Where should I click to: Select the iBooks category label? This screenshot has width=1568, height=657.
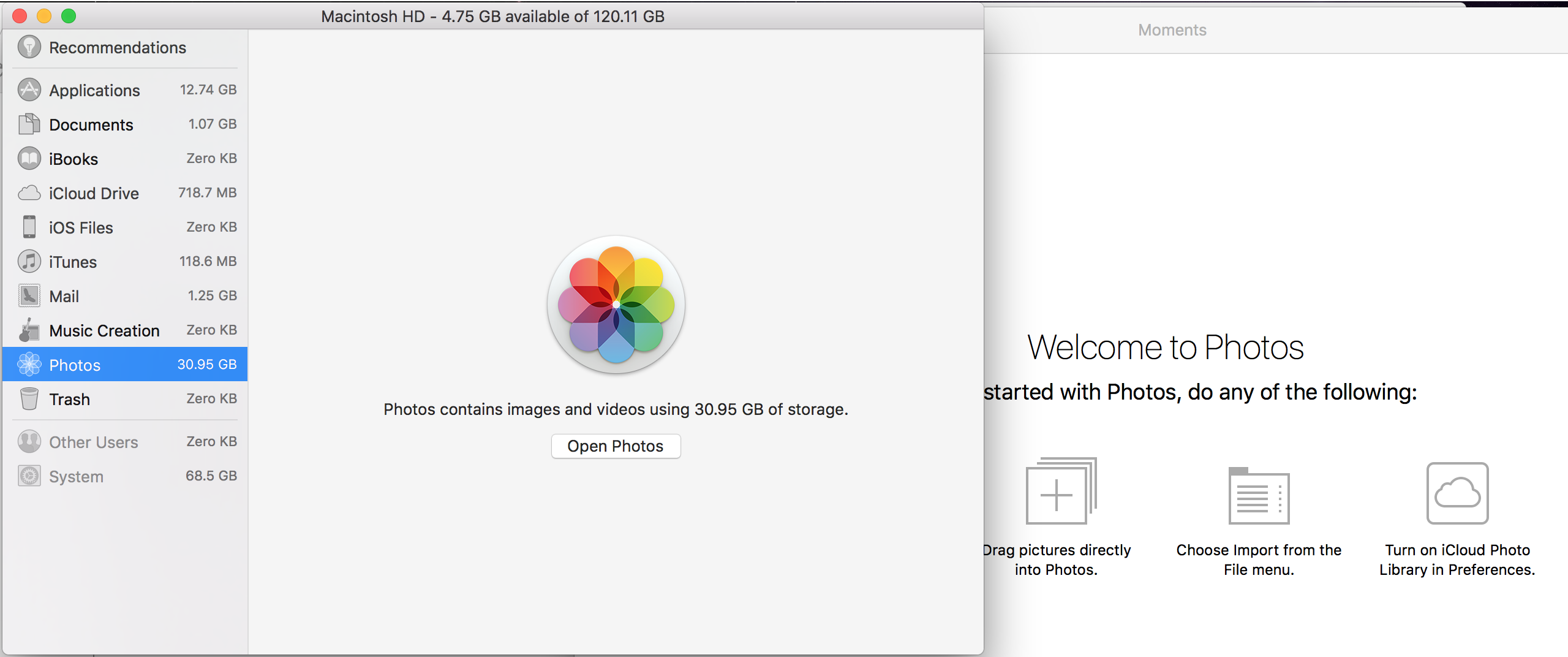[x=73, y=159]
